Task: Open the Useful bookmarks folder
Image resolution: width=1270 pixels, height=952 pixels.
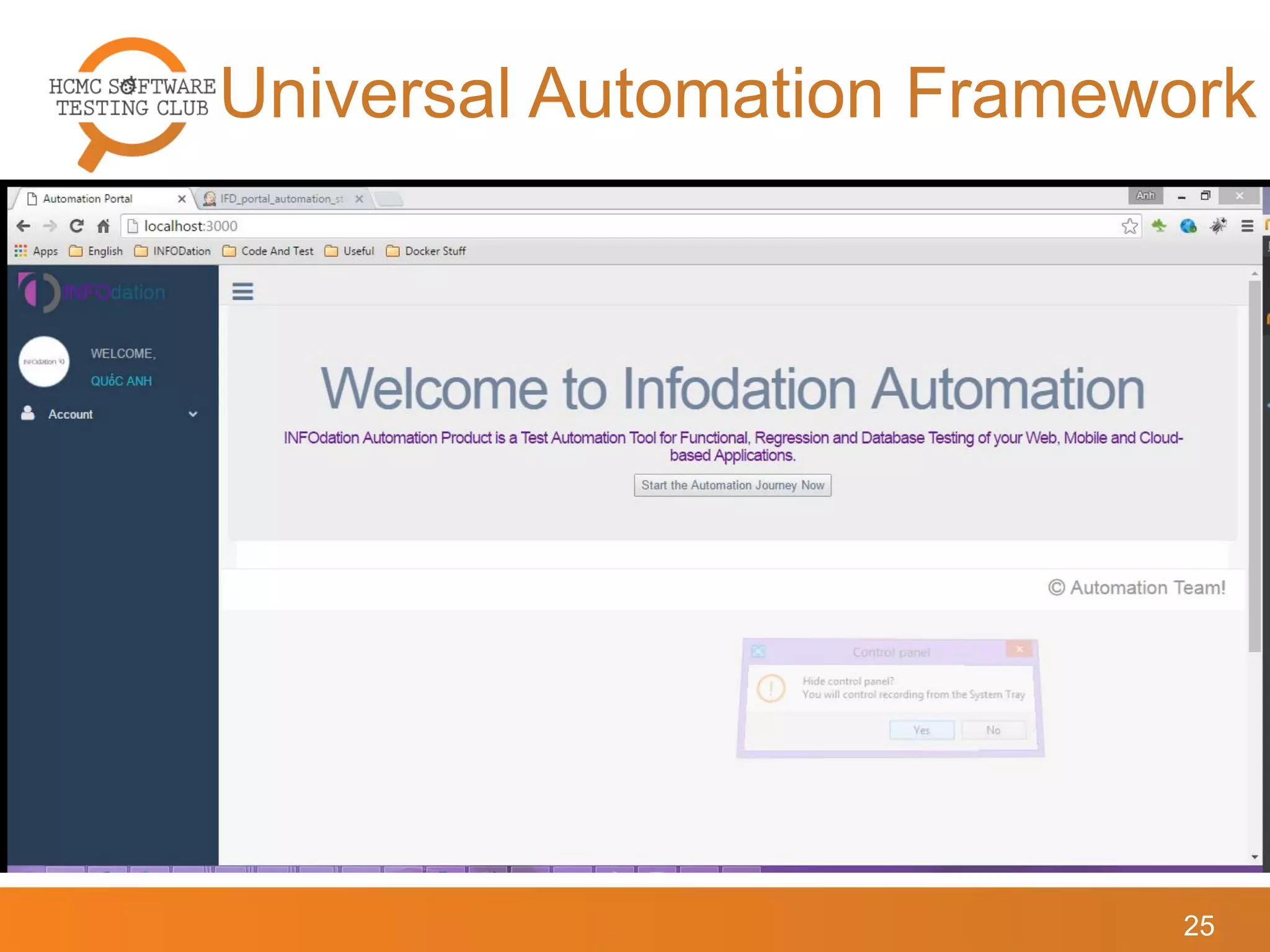Action: point(350,251)
